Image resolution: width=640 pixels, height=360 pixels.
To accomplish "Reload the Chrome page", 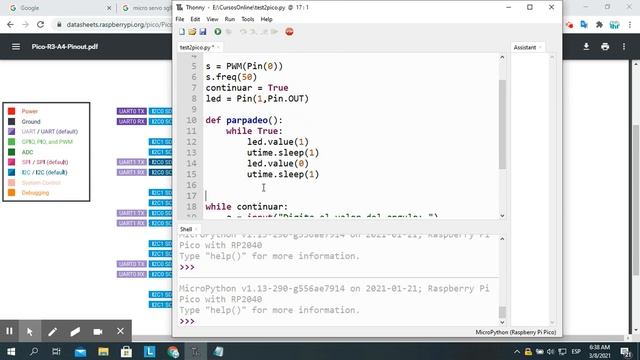I will (x=40, y=24).
